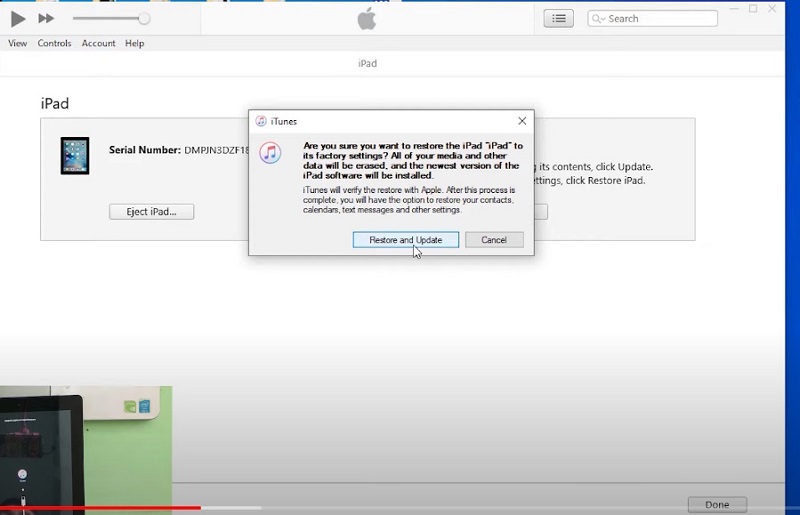Click the iTunes music note dialog icon
Viewport: 800px width, 515px height.
[x=270, y=153]
